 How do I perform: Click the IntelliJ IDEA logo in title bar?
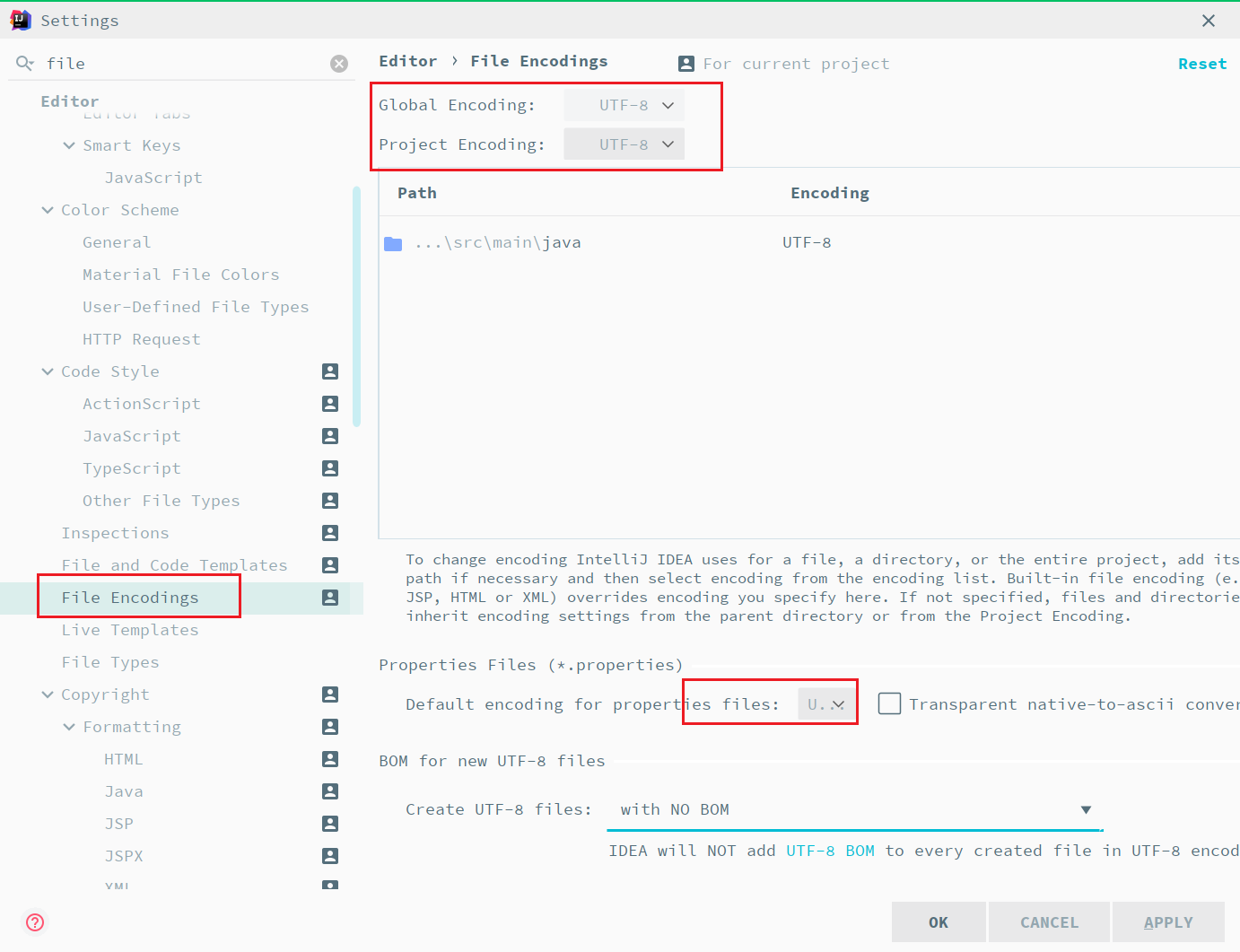click(20, 21)
